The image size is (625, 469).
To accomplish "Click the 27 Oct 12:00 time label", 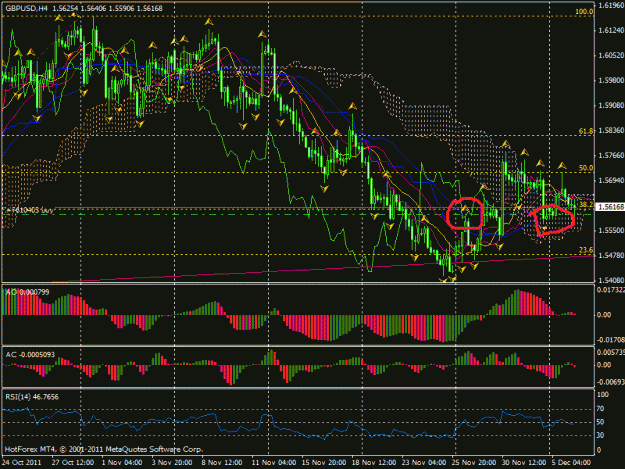I will (73, 463).
